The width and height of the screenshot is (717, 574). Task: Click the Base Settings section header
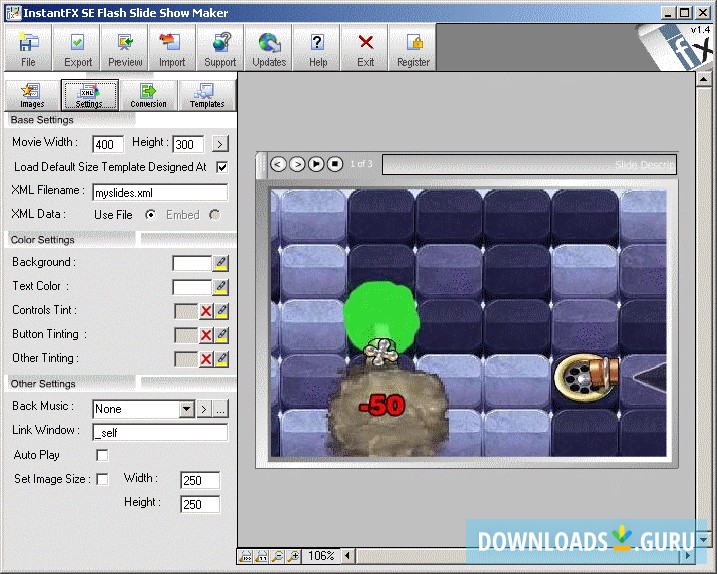(42, 120)
